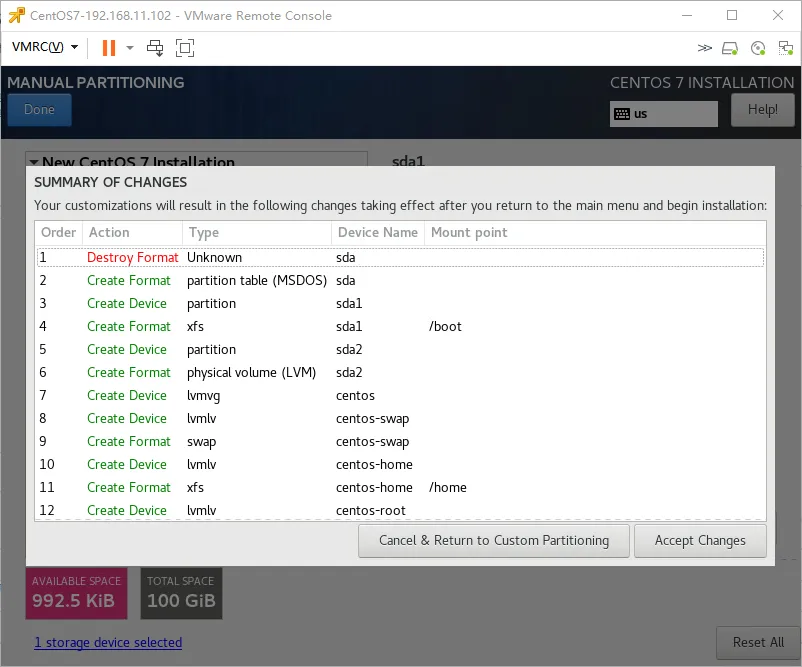This screenshot has height=667, width=802.
Task: Close the VMware Remote Console window
Action: coord(777,15)
